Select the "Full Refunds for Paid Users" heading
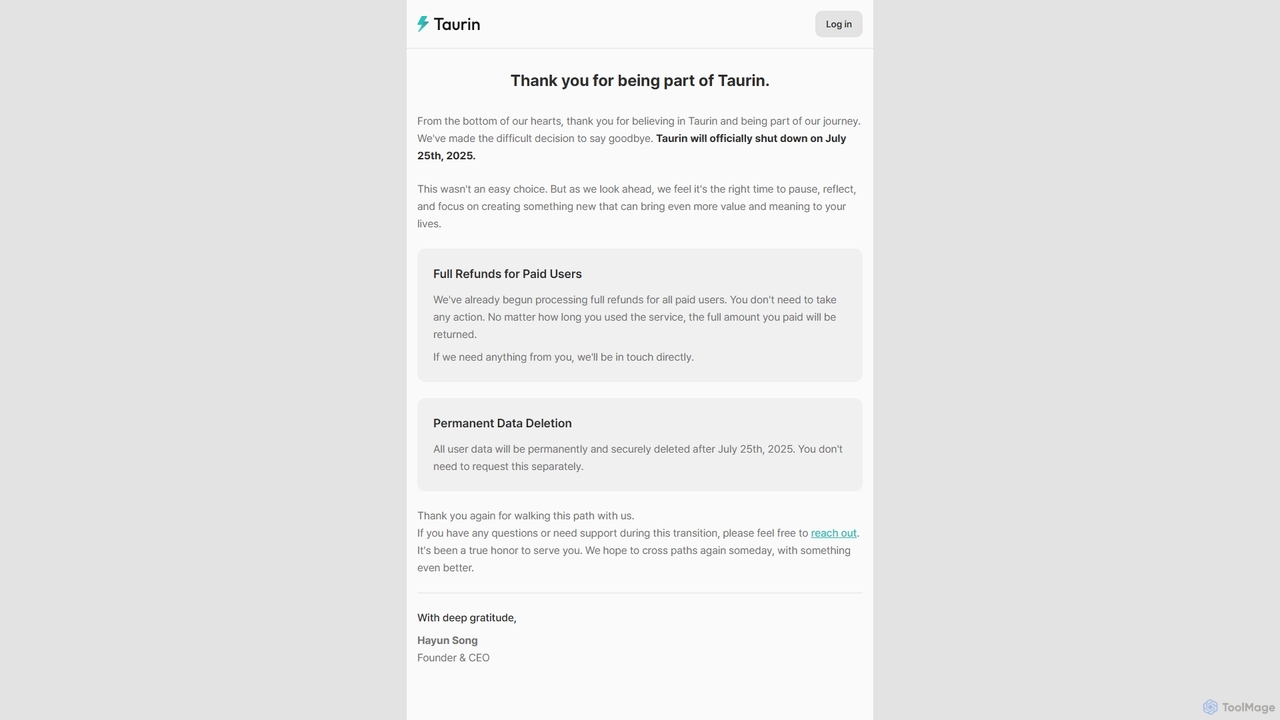 [507, 274]
